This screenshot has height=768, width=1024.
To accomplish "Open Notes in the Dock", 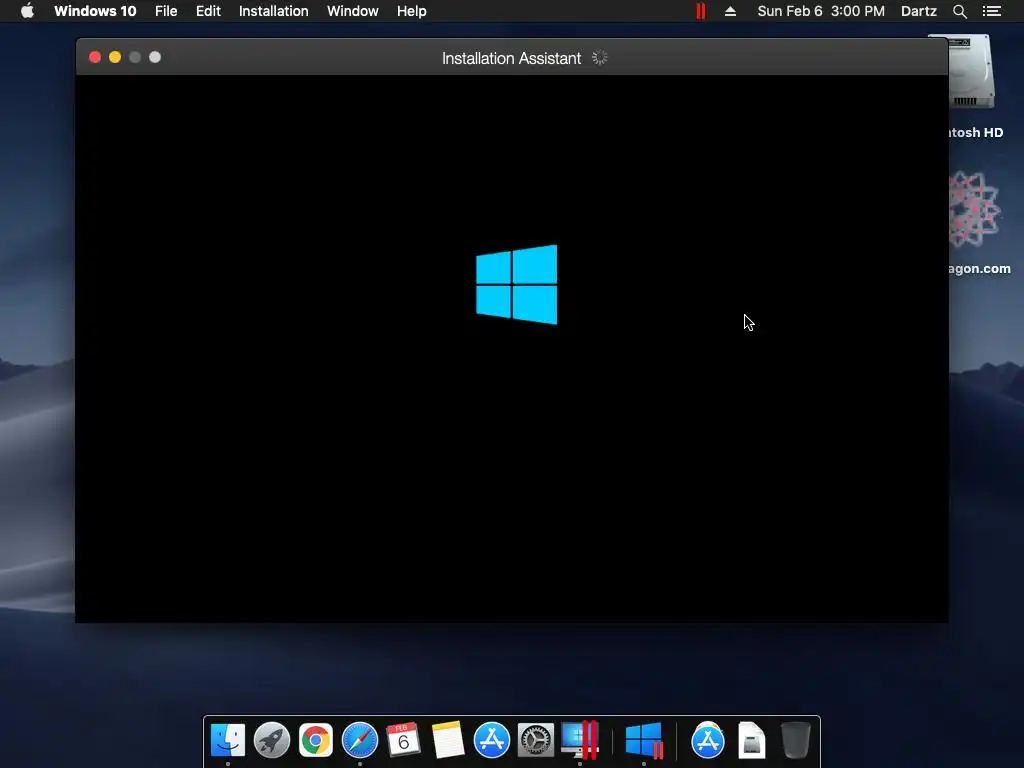I will click(x=447, y=740).
